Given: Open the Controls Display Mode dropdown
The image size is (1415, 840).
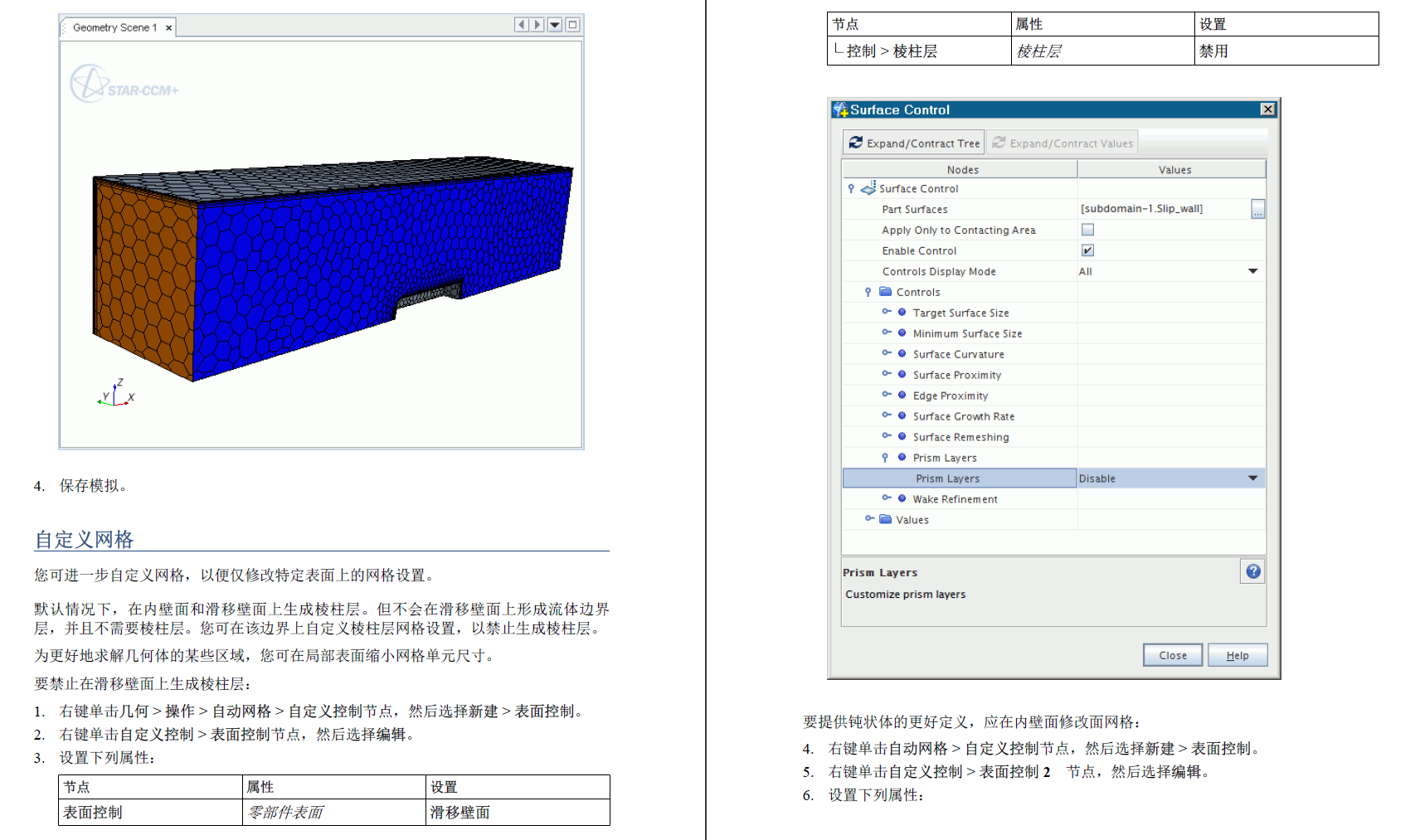Looking at the screenshot, I should [x=1253, y=271].
